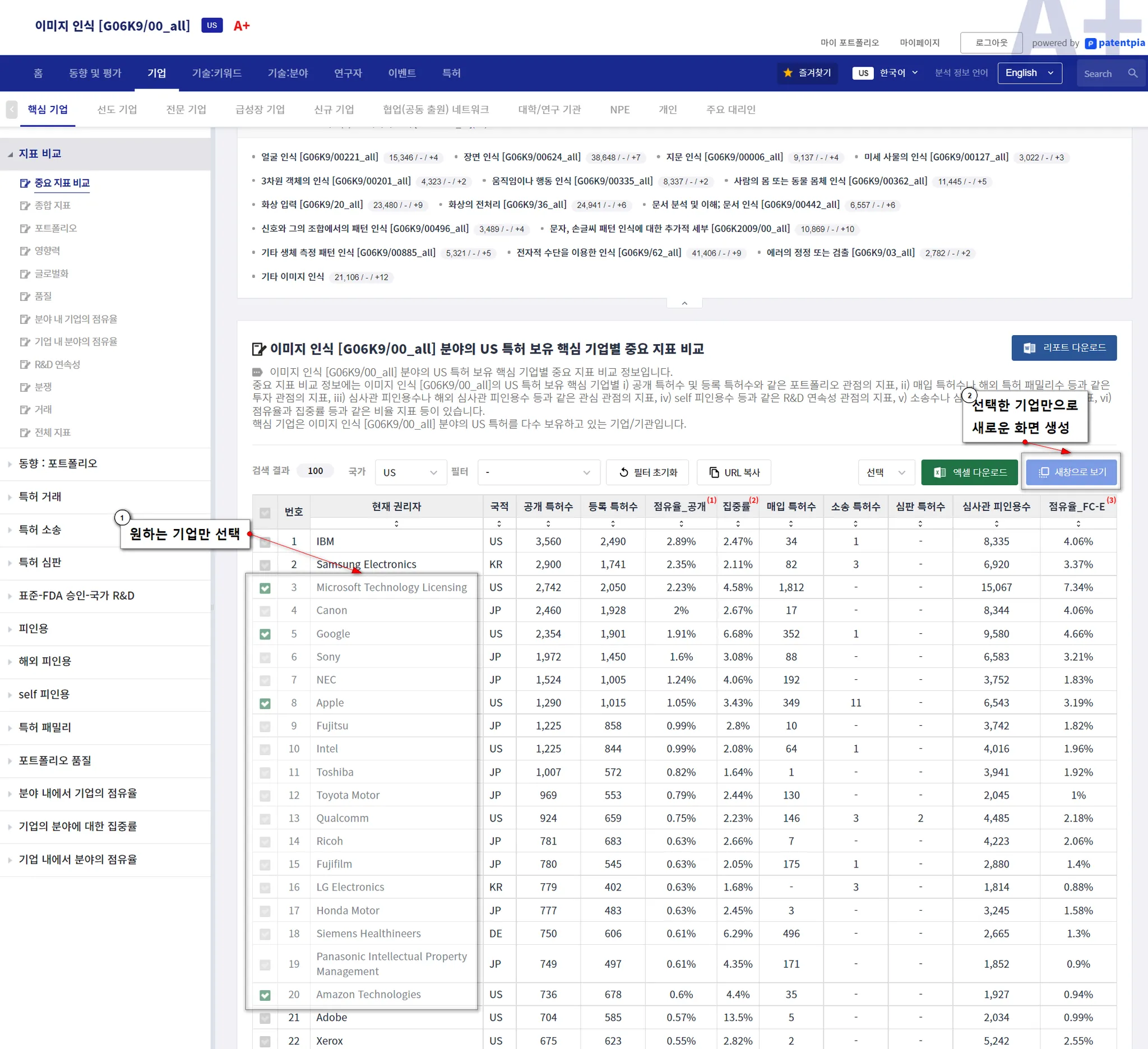1148x1049 pixels.
Task: Click the star icon in 즐겨찾기
Action: coord(788,73)
